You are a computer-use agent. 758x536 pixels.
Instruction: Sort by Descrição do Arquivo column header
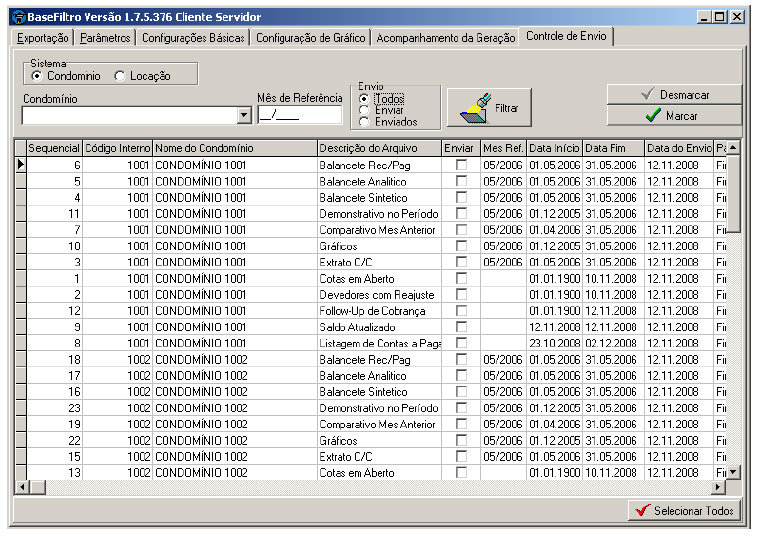point(379,148)
